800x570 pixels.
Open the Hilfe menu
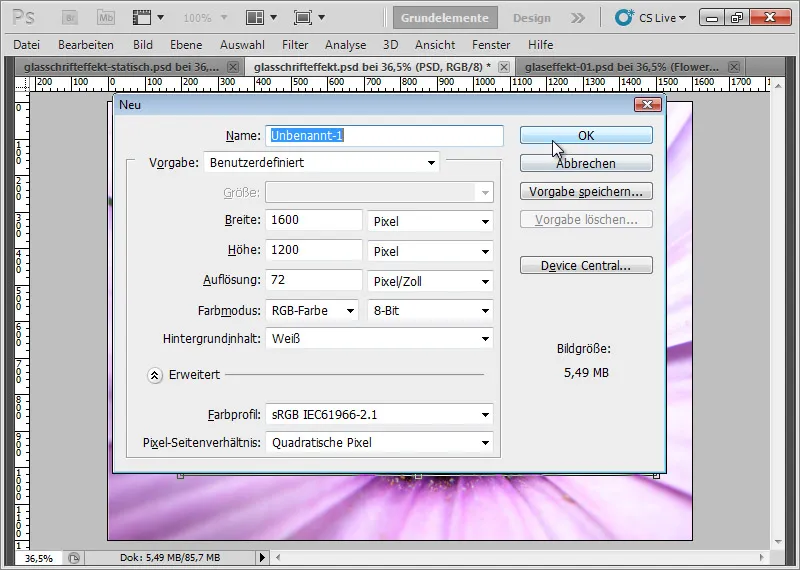540,45
